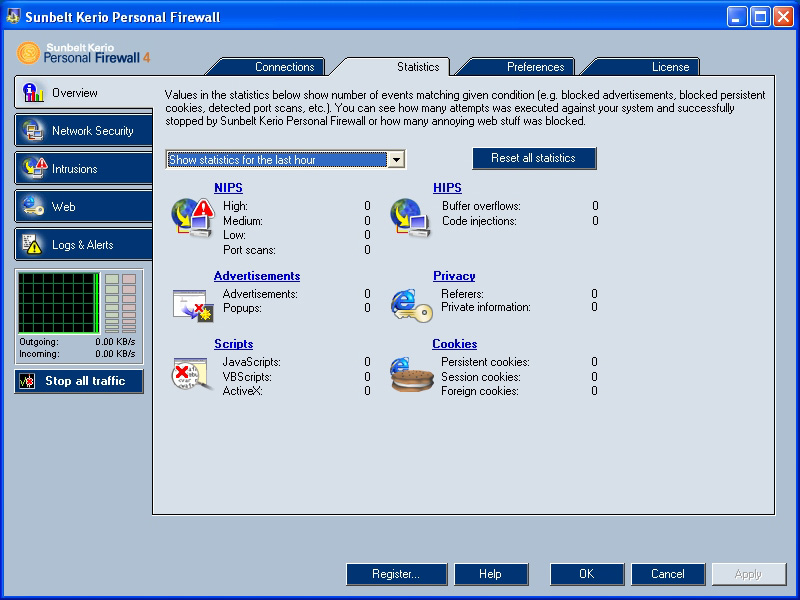Click the 'VBScripts:' label
The height and width of the screenshot is (600, 800).
247,377
